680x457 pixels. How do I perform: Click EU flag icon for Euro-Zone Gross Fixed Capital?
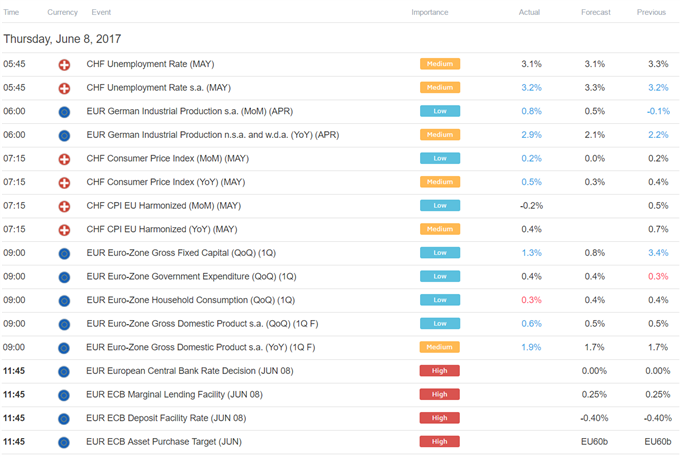click(x=65, y=253)
